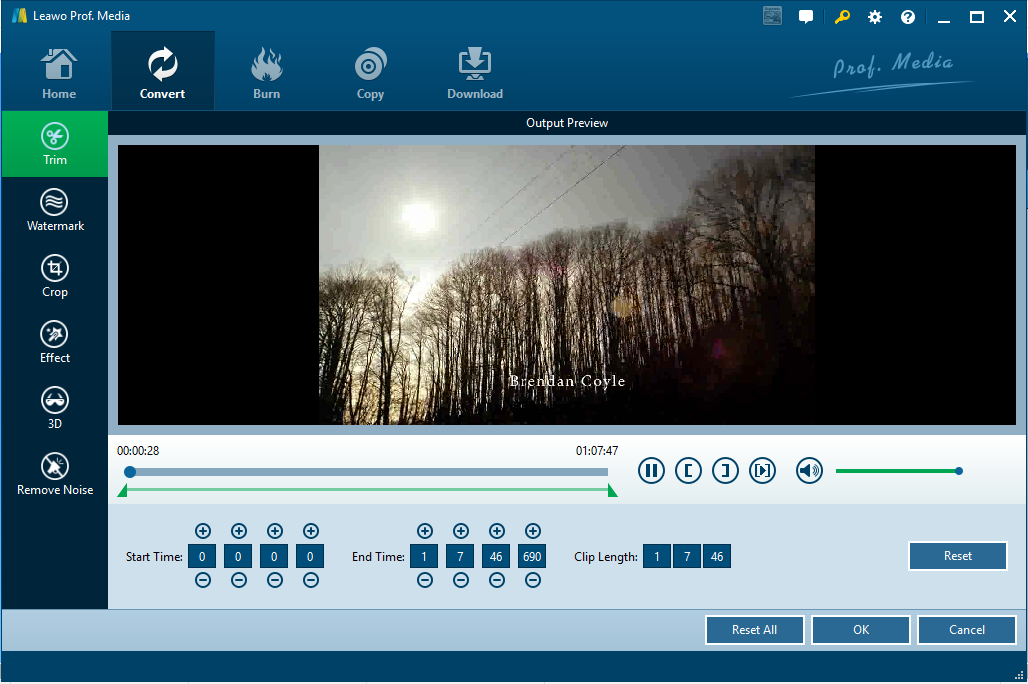This screenshot has height=684, width=1028.
Task: Mute the preview audio speaker
Action: pyautogui.click(x=809, y=470)
